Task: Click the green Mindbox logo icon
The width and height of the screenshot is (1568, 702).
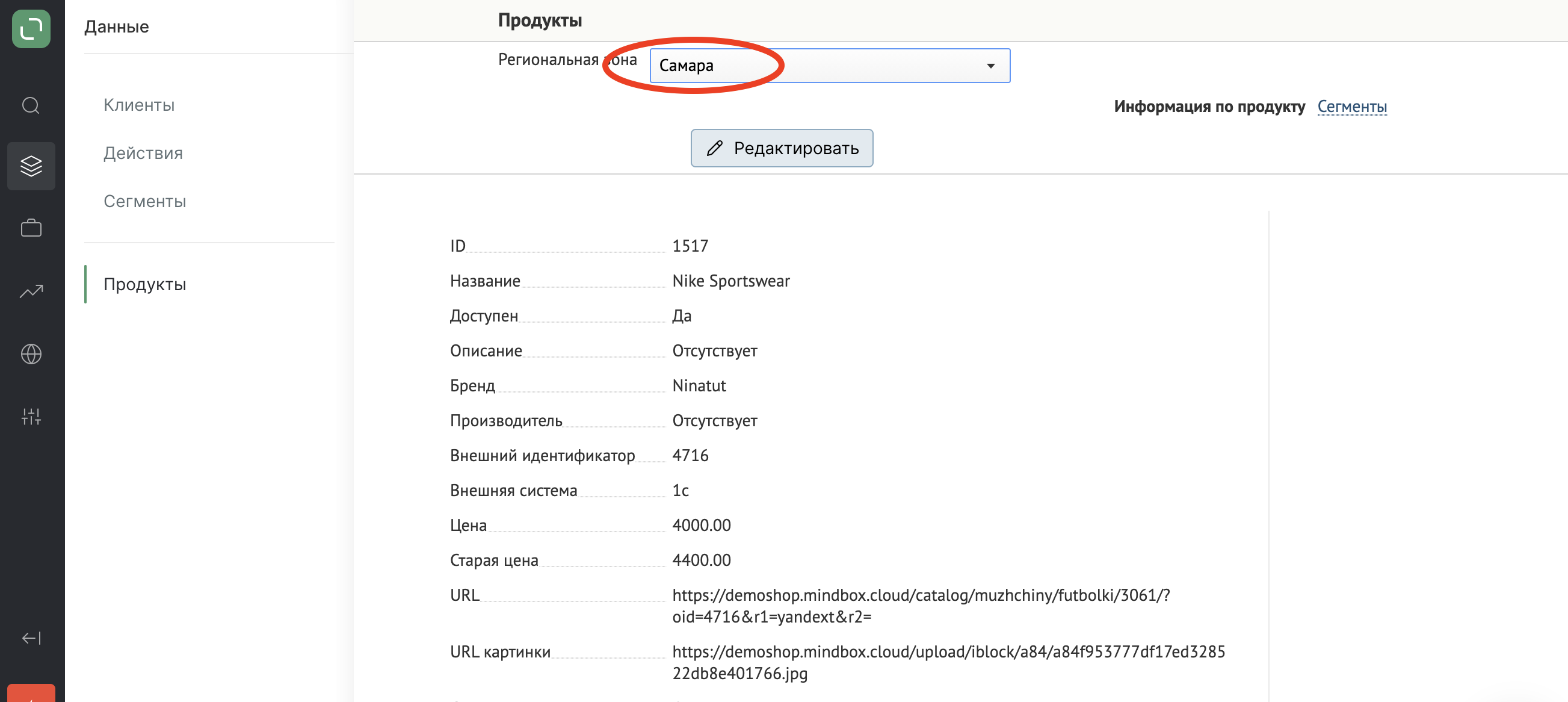Action: (31, 29)
